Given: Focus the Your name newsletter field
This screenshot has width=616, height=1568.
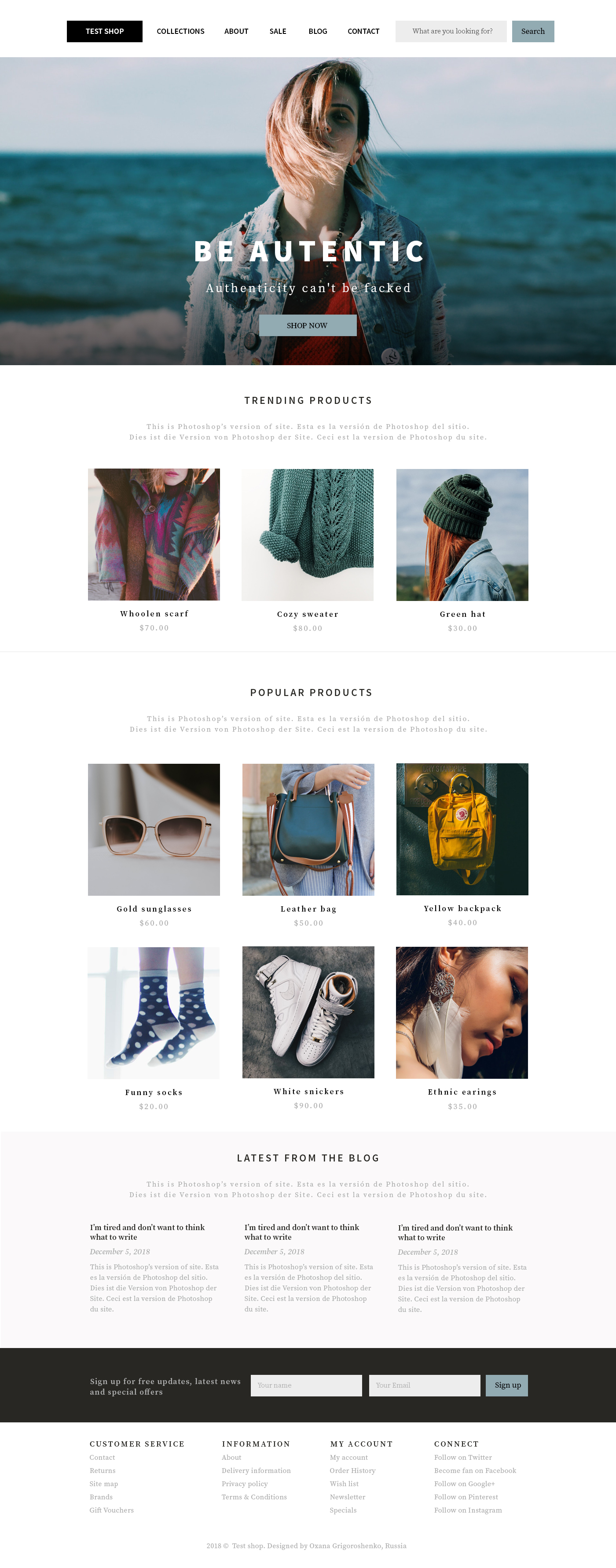Looking at the screenshot, I should (306, 1385).
